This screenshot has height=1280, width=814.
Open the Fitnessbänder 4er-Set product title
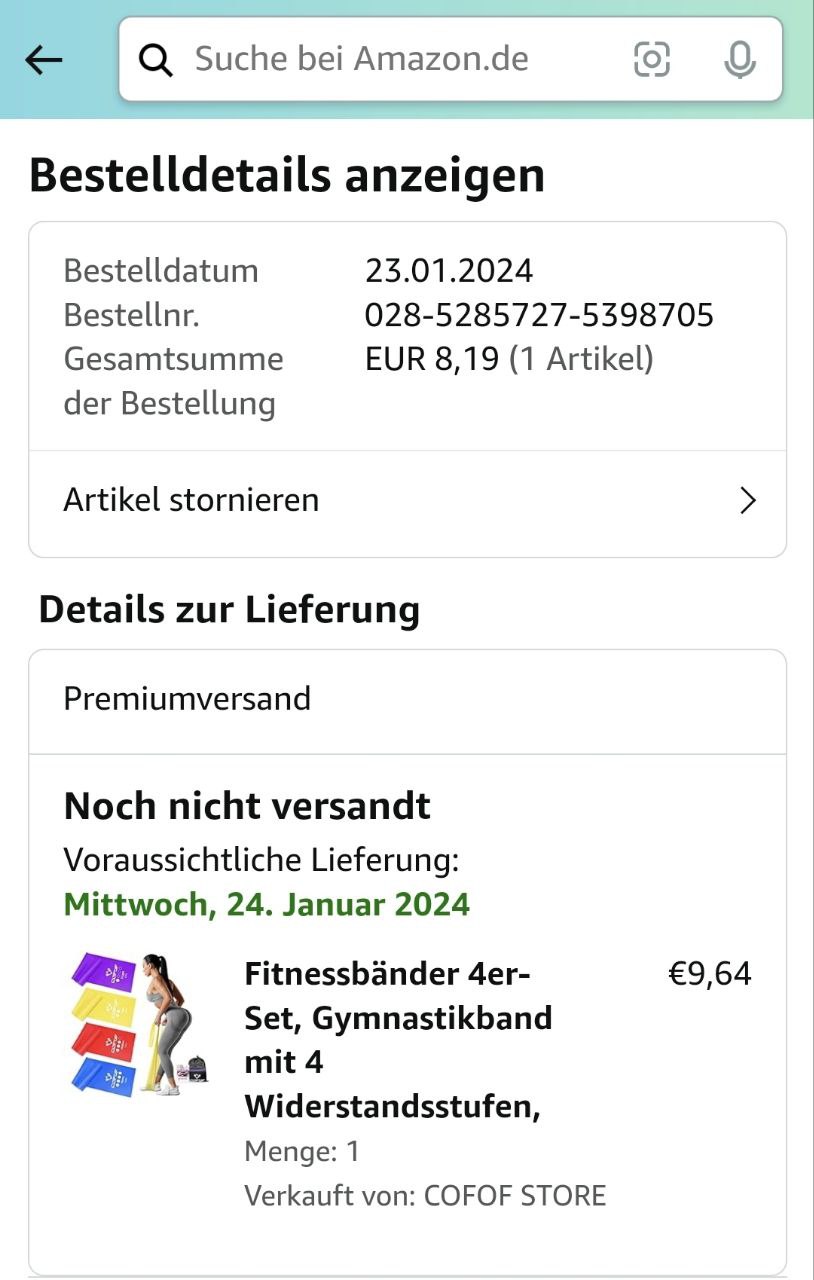398,1040
